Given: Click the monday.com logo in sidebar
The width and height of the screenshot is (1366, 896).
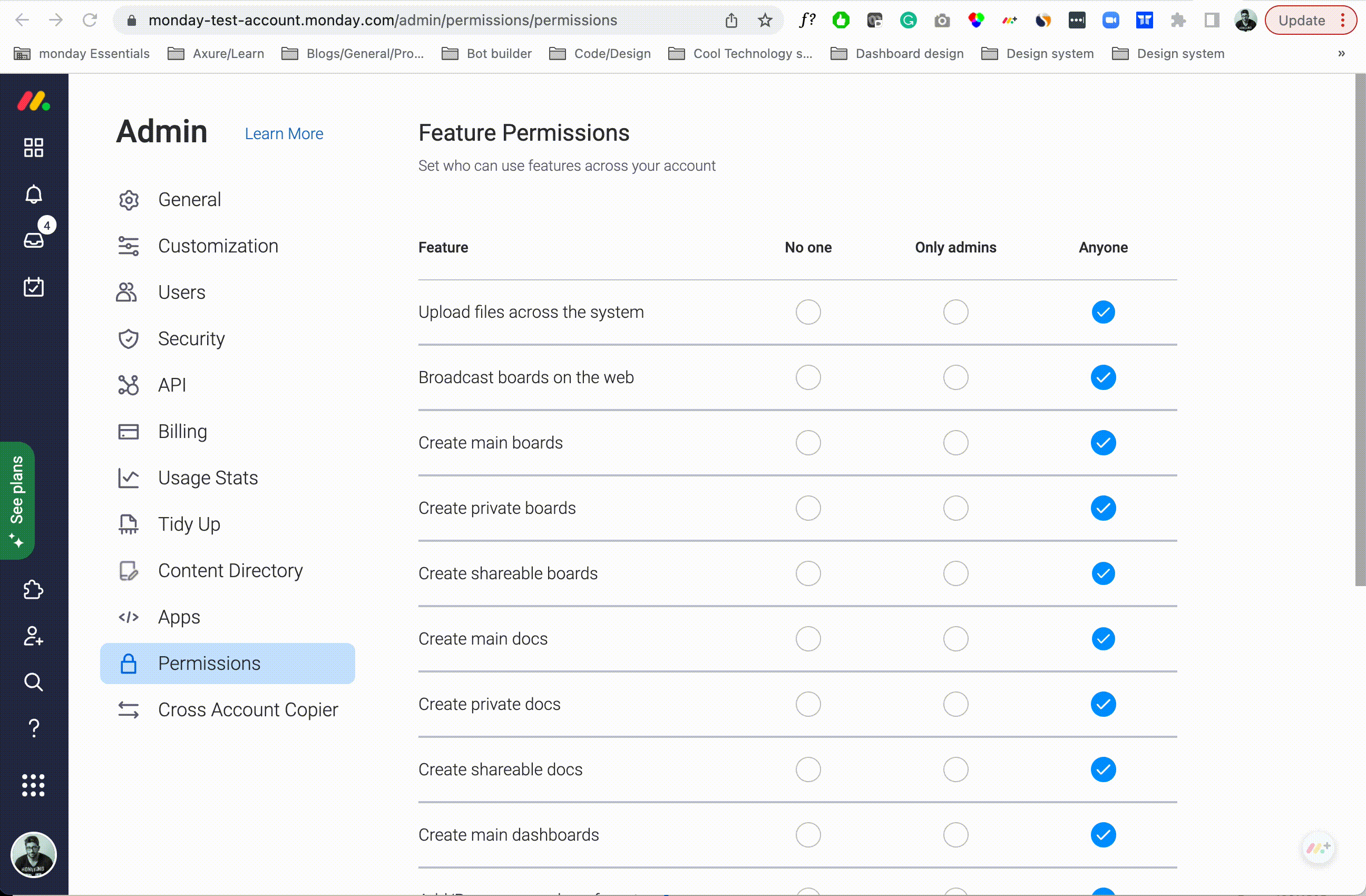Looking at the screenshot, I should coord(33,102).
